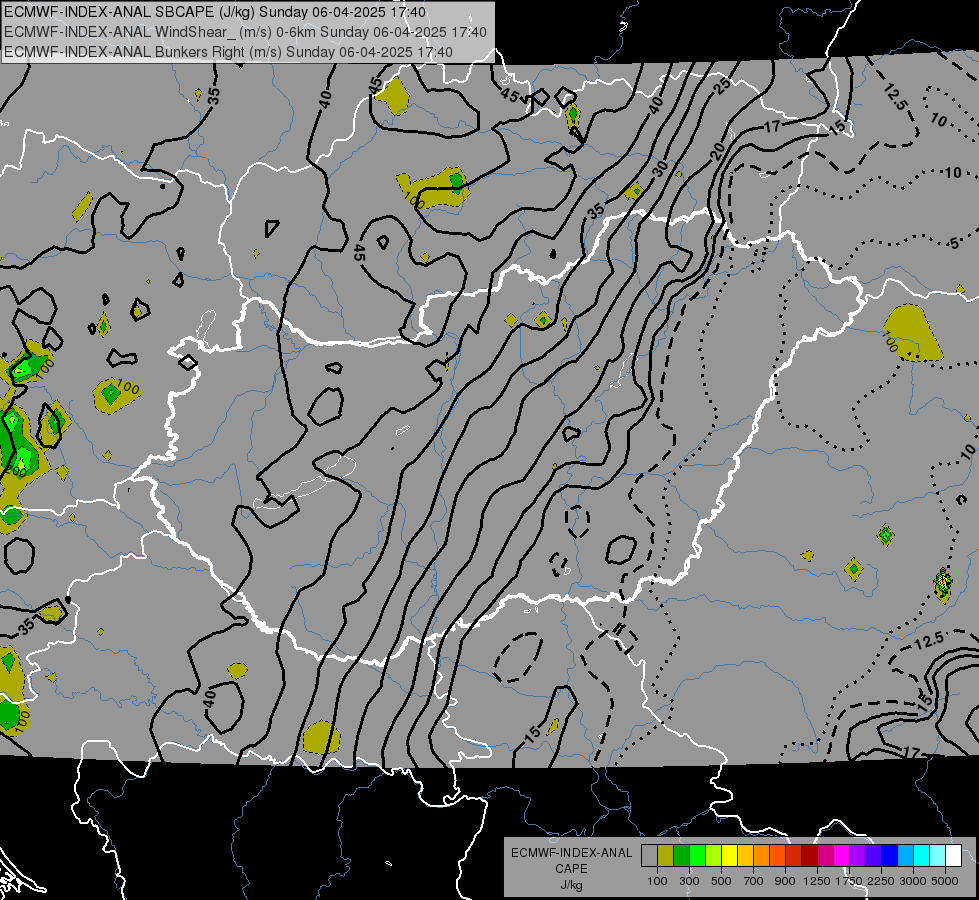This screenshot has width=979, height=900.
Task: Click the 300 legend scale value
Action: (689, 881)
